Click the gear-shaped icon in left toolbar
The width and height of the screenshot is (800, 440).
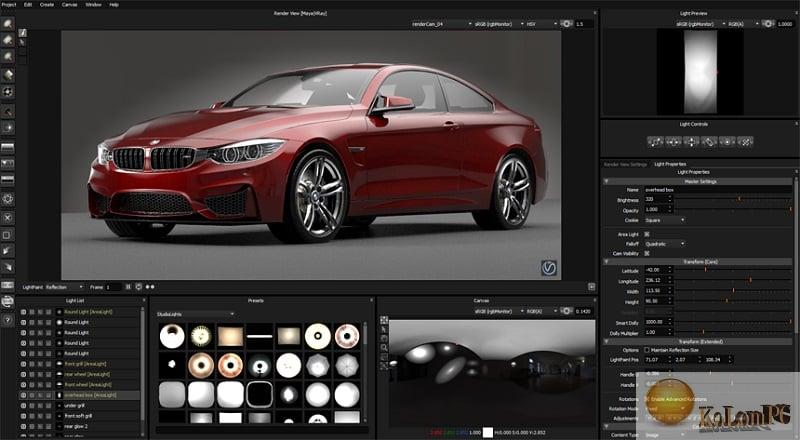8,199
